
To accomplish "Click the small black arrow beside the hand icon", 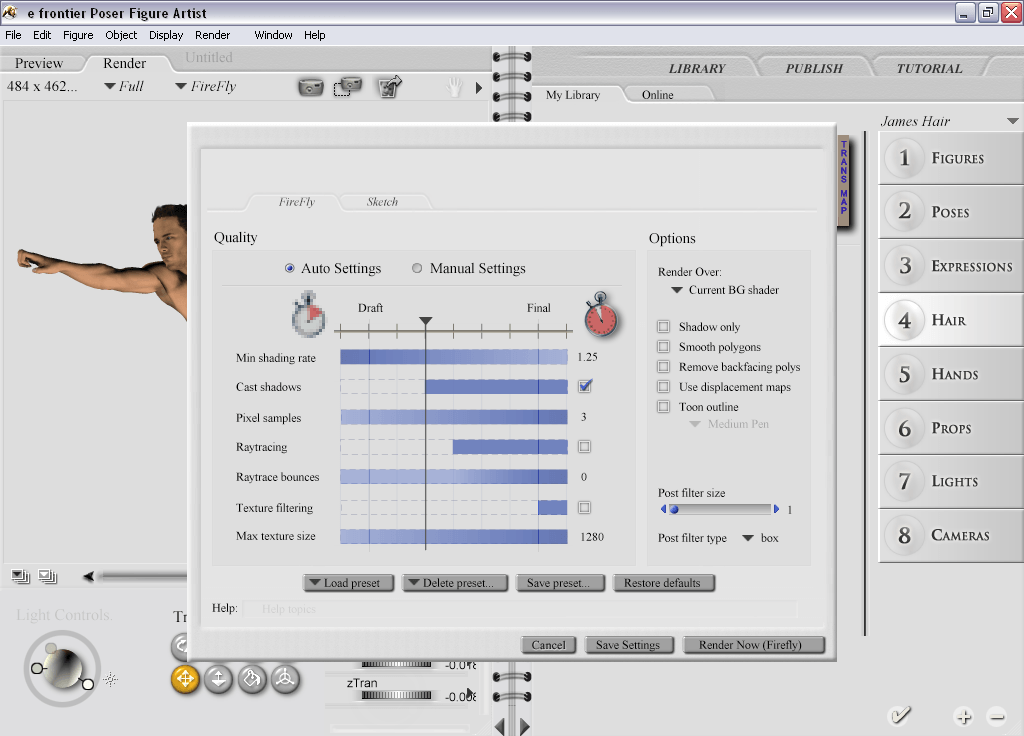I will point(479,88).
